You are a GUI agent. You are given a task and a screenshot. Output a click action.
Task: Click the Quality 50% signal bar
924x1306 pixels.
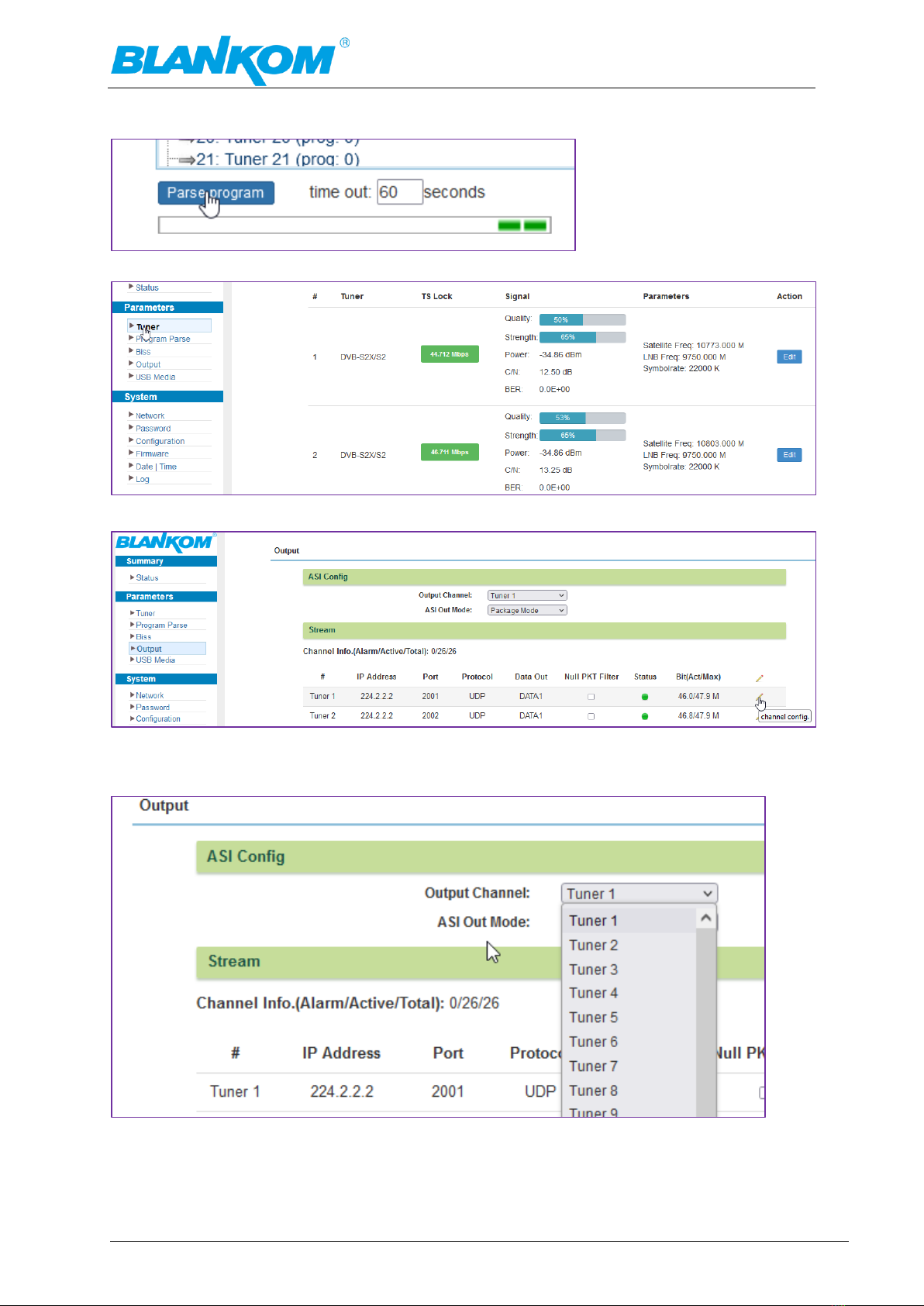pyautogui.click(x=582, y=319)
